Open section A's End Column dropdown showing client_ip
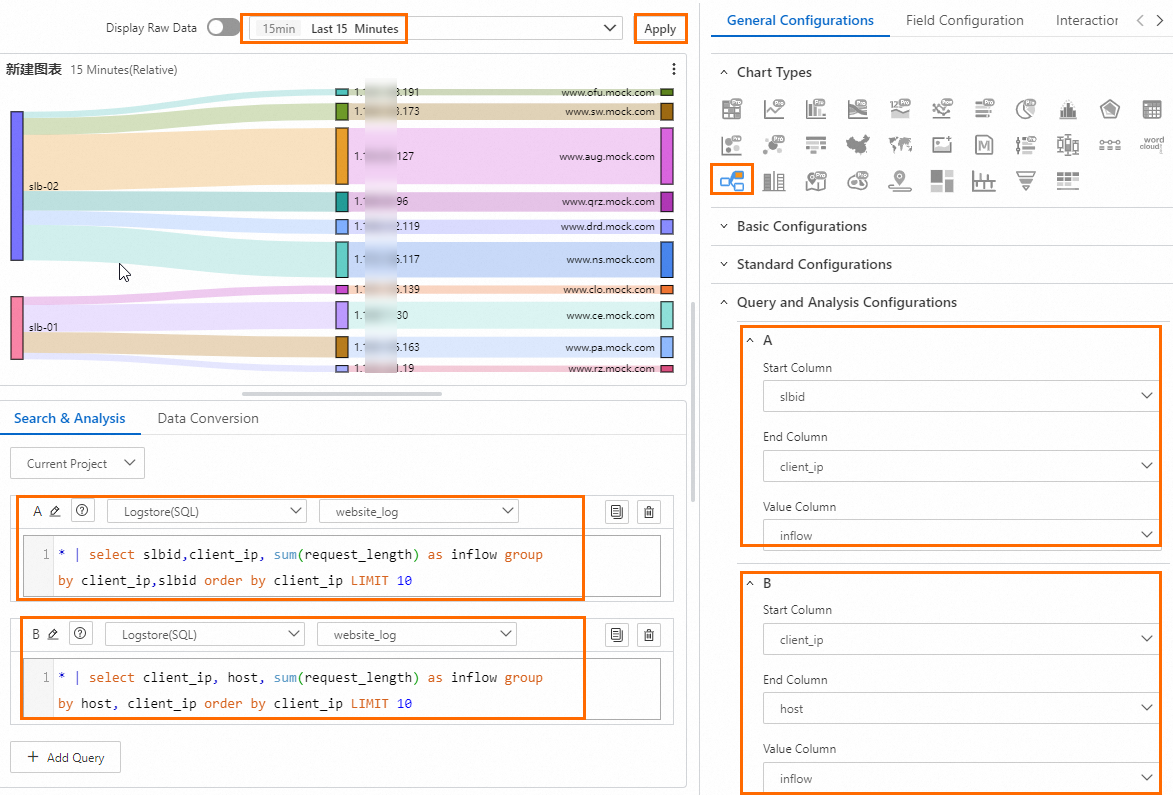The width and height of the screenshot is (1173, 795). (961, 467)
